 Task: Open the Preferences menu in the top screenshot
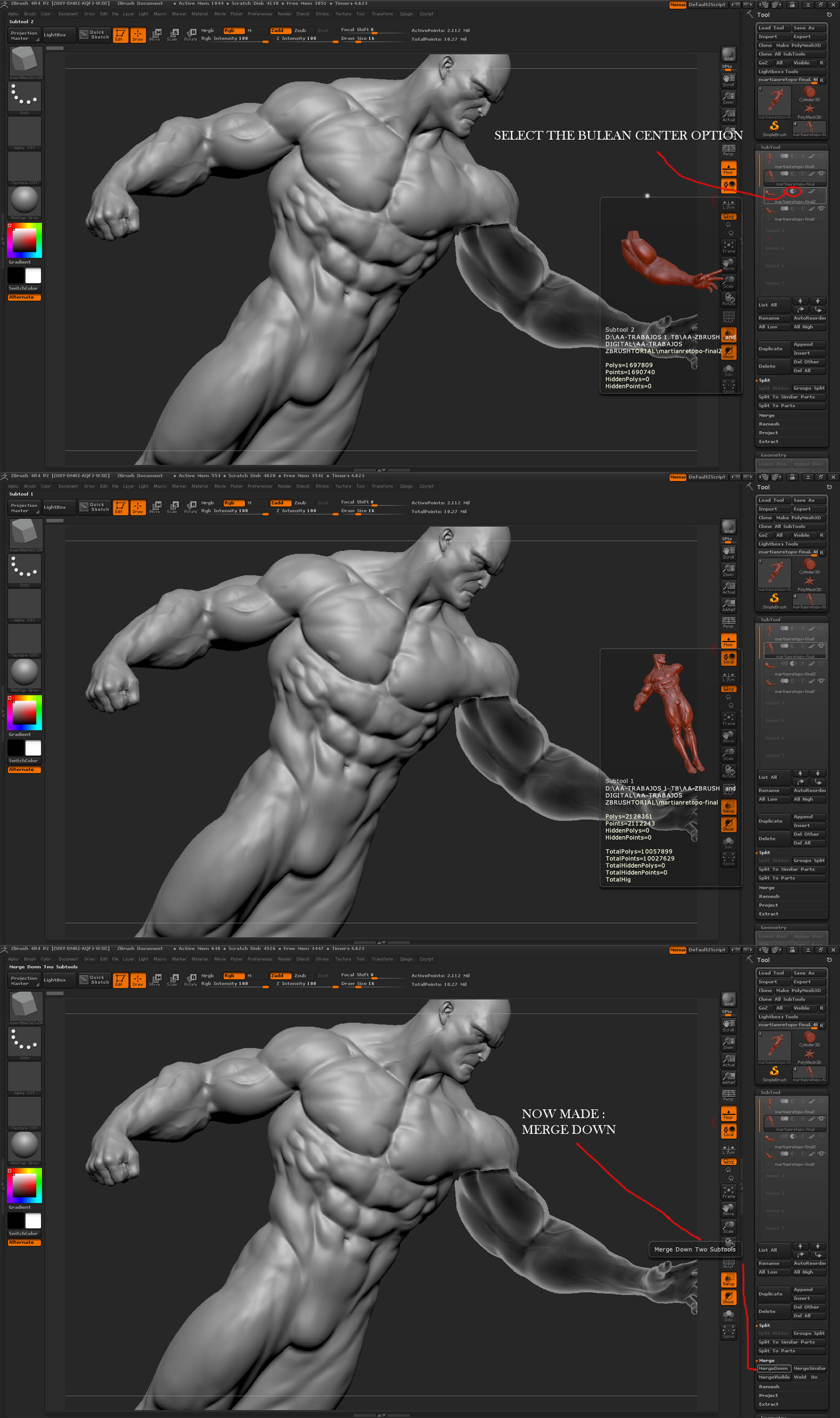(260, 14)
